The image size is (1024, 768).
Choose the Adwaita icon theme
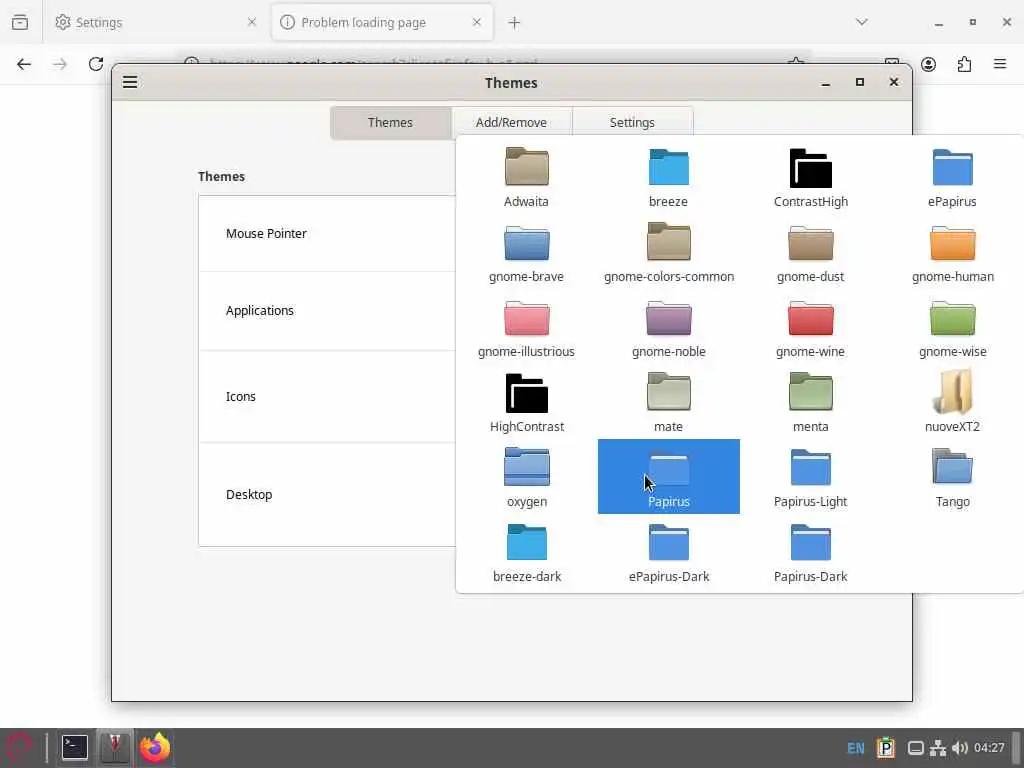click(x=526, y=177)
